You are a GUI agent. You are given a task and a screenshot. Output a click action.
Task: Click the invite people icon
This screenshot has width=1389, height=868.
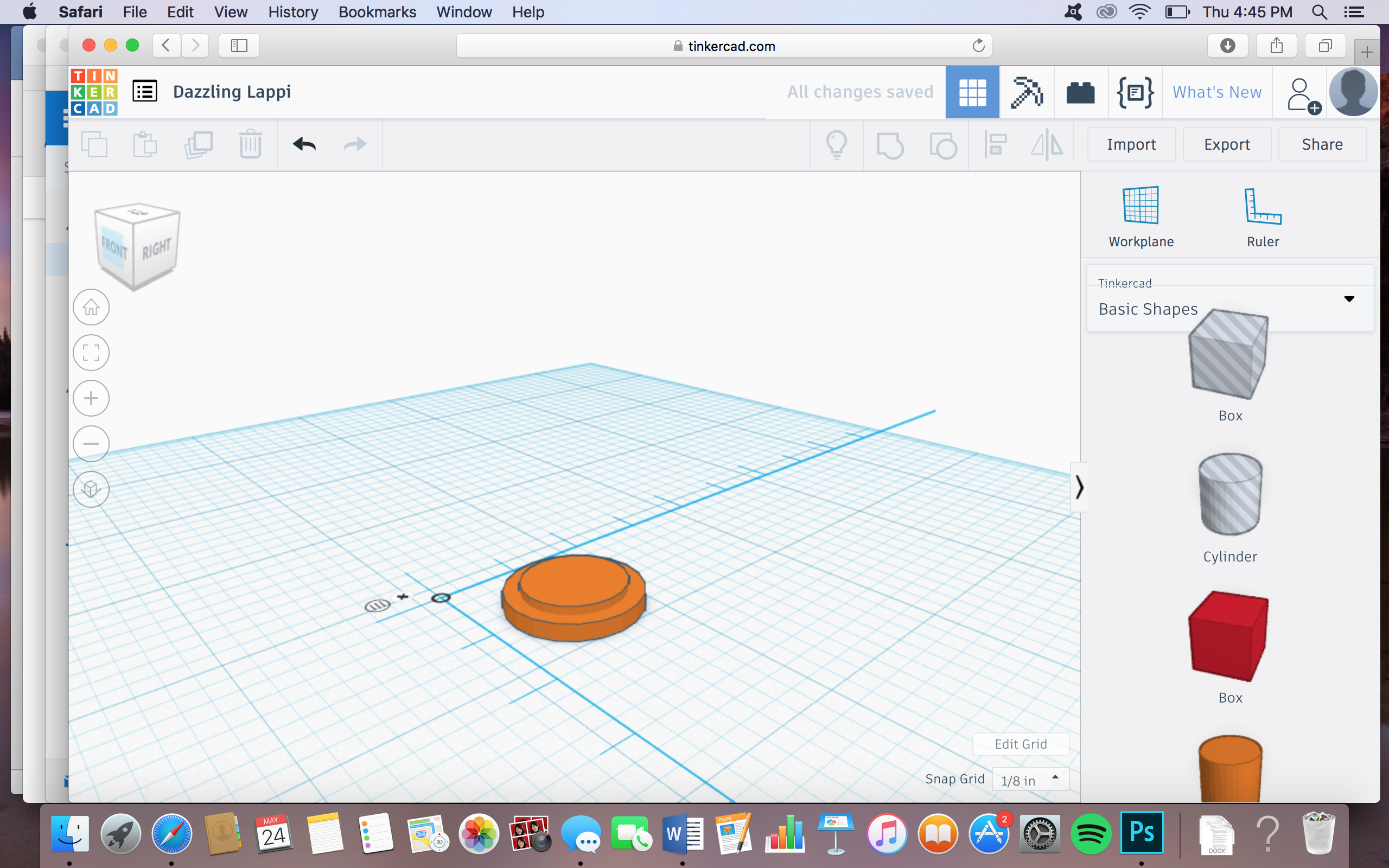point(1303,95)
